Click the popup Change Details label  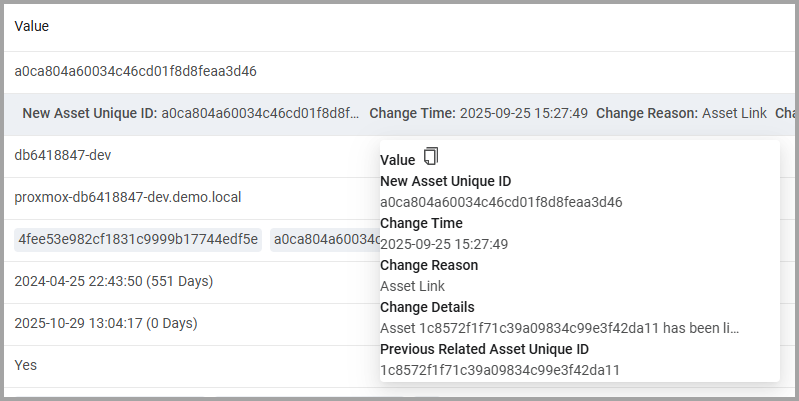pyautogui.click(x=428, y=307)
